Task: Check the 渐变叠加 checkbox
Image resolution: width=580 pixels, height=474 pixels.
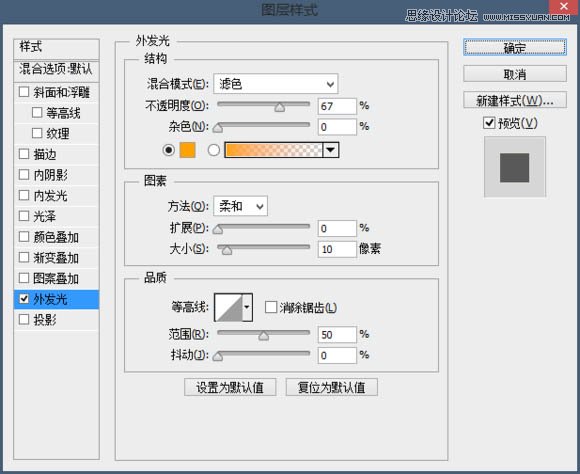Action: [24, 257]
